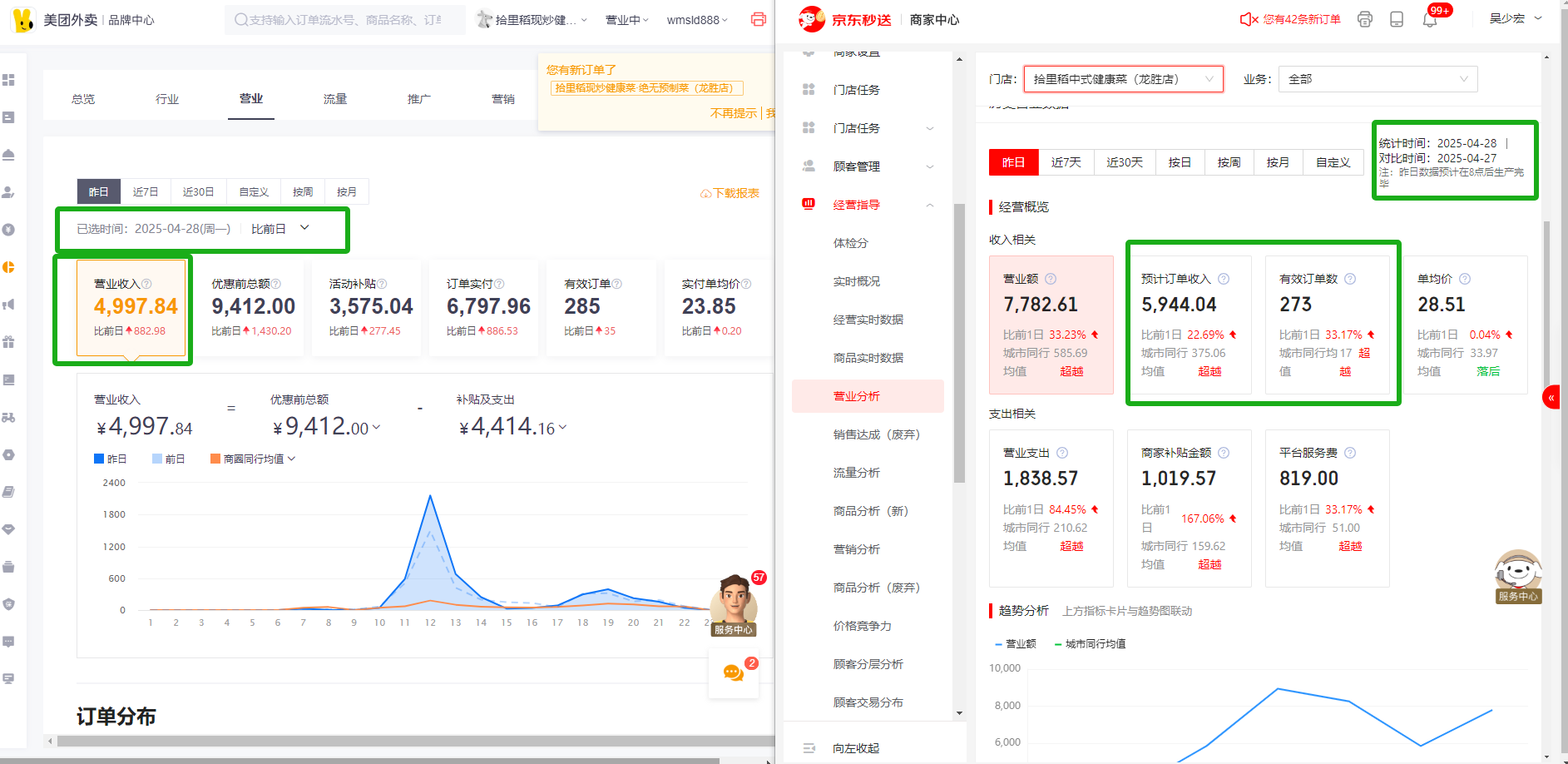The image size is (1568, 764).
Task: Select the 预计订单收入 5,944.04 card
Action: click(1190, 325)
